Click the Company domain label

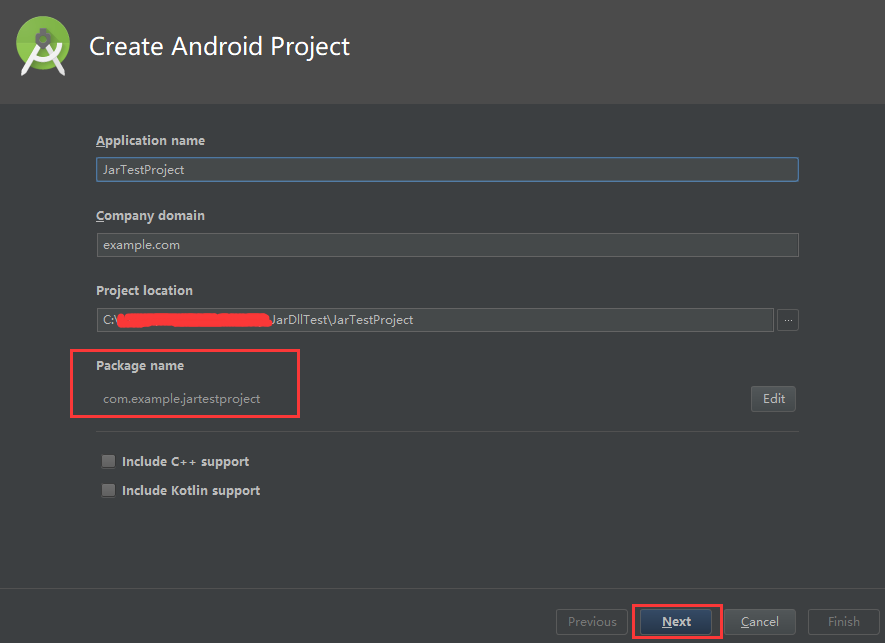tap(150, 216)
